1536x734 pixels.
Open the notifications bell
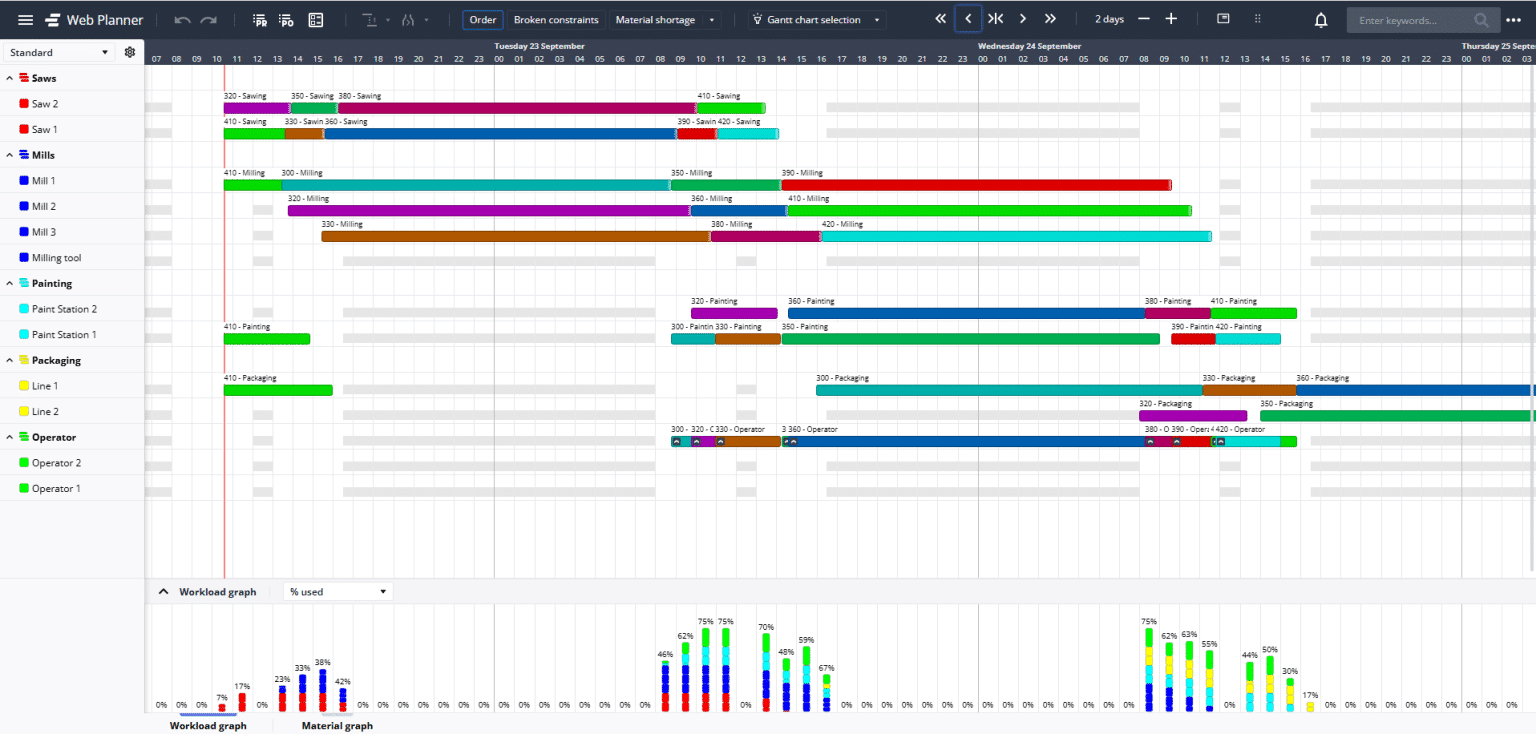(x=1321, y=20)
